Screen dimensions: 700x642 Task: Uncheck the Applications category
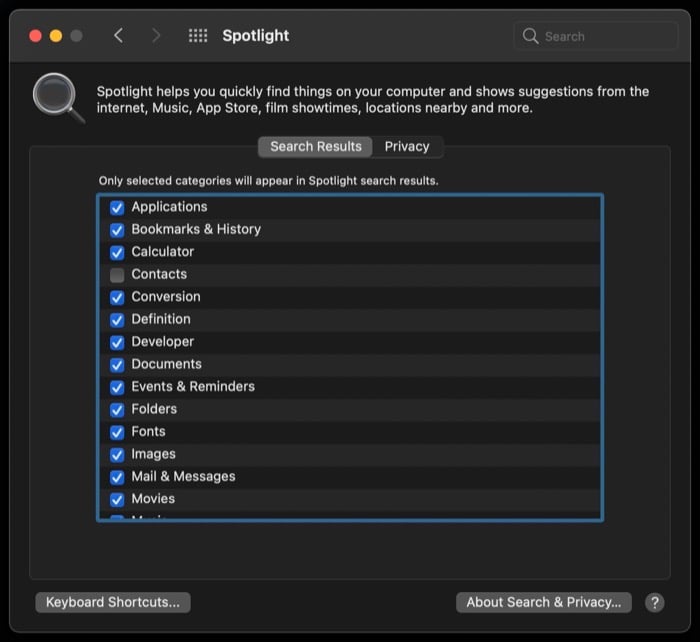(x=117, y=208)
